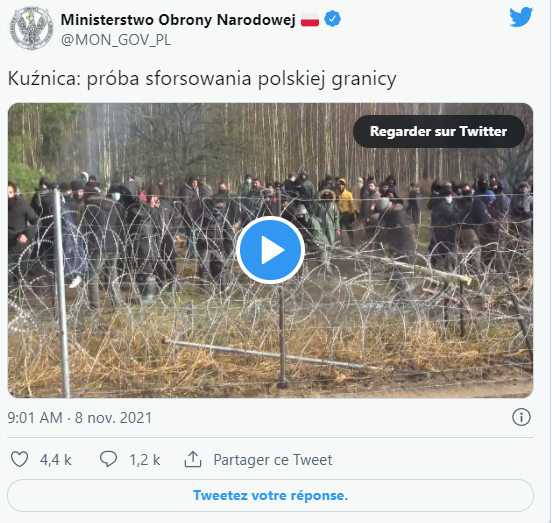Open the 9:01 AM · 8 nov. 2021 timestamp
Viewport: 552px width, 523px height.
coord(80,418)
